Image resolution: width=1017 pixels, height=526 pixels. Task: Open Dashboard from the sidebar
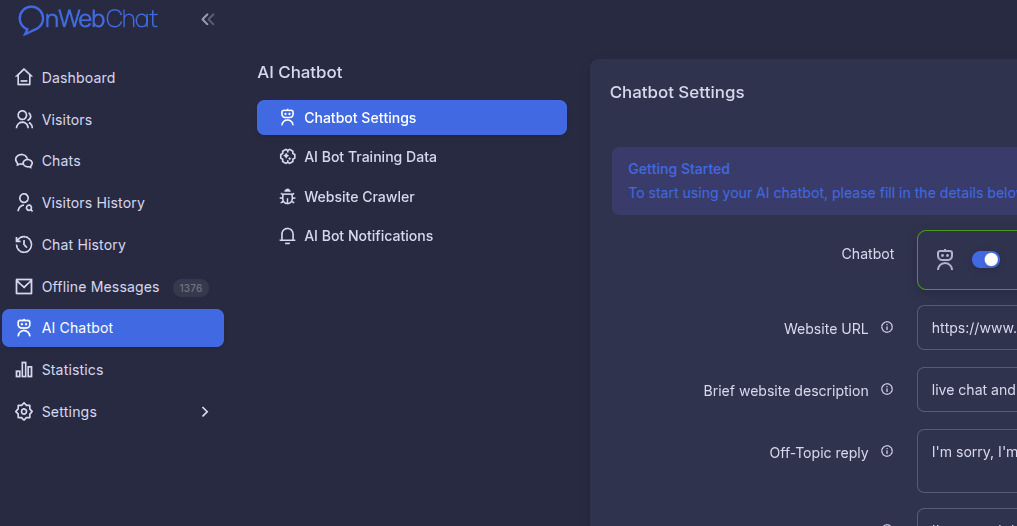78,78
